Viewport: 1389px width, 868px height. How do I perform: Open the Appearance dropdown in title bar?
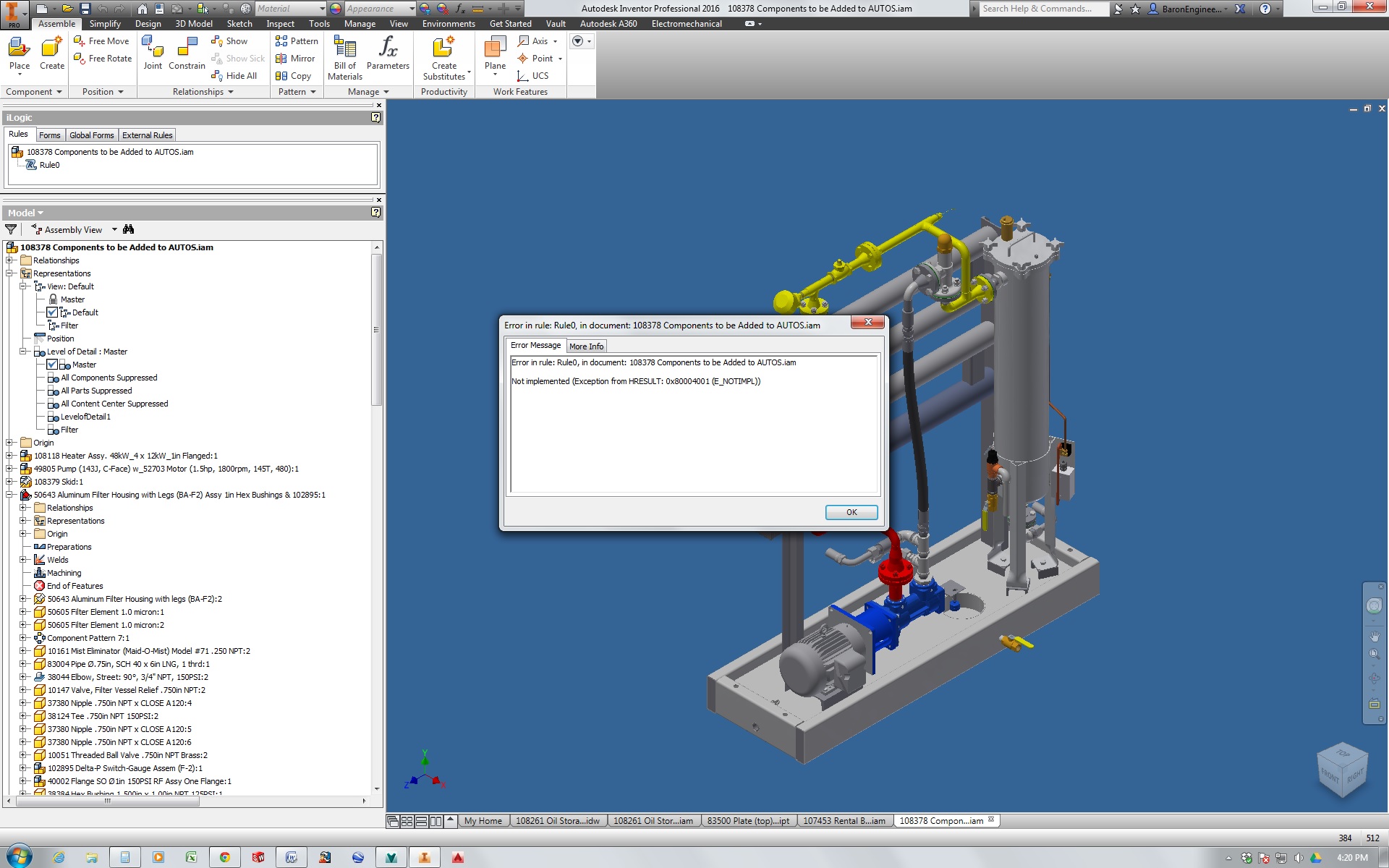point(412,9)
